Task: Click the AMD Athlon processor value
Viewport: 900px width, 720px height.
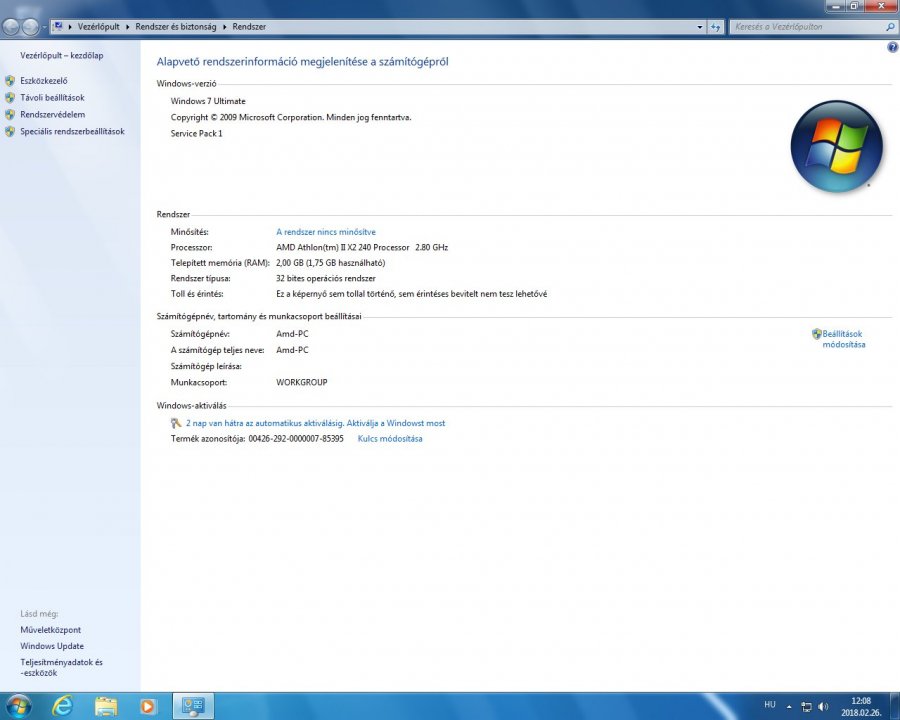Action: tap(362, 247)
